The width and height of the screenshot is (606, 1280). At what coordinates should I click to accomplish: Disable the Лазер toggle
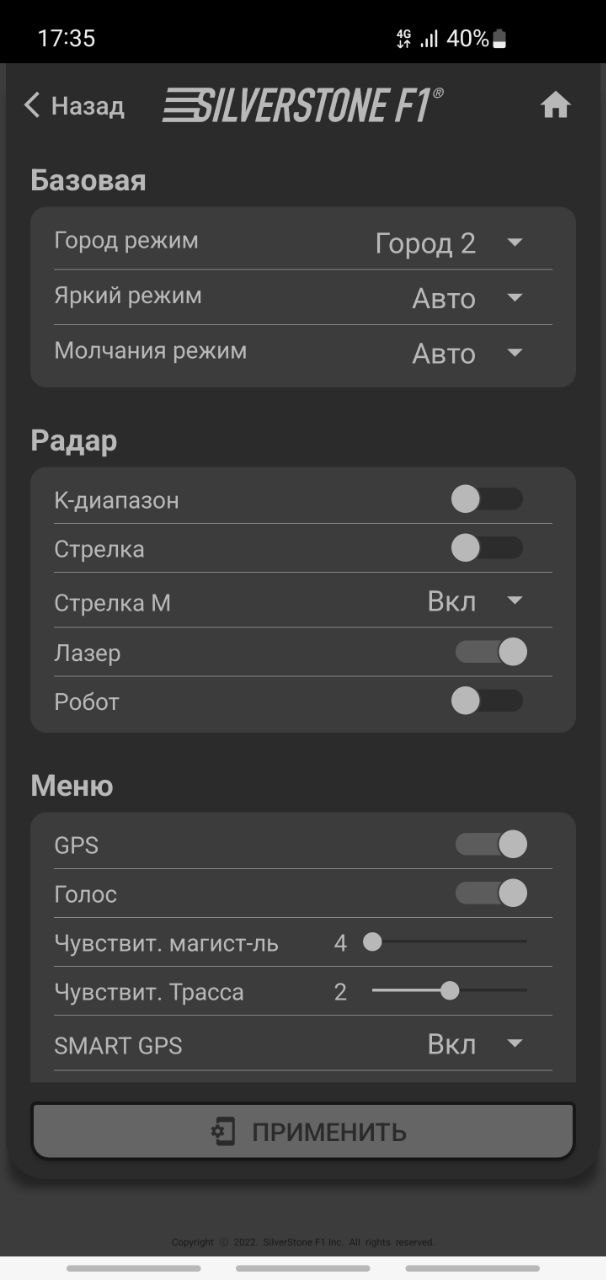tap(490, 652)
